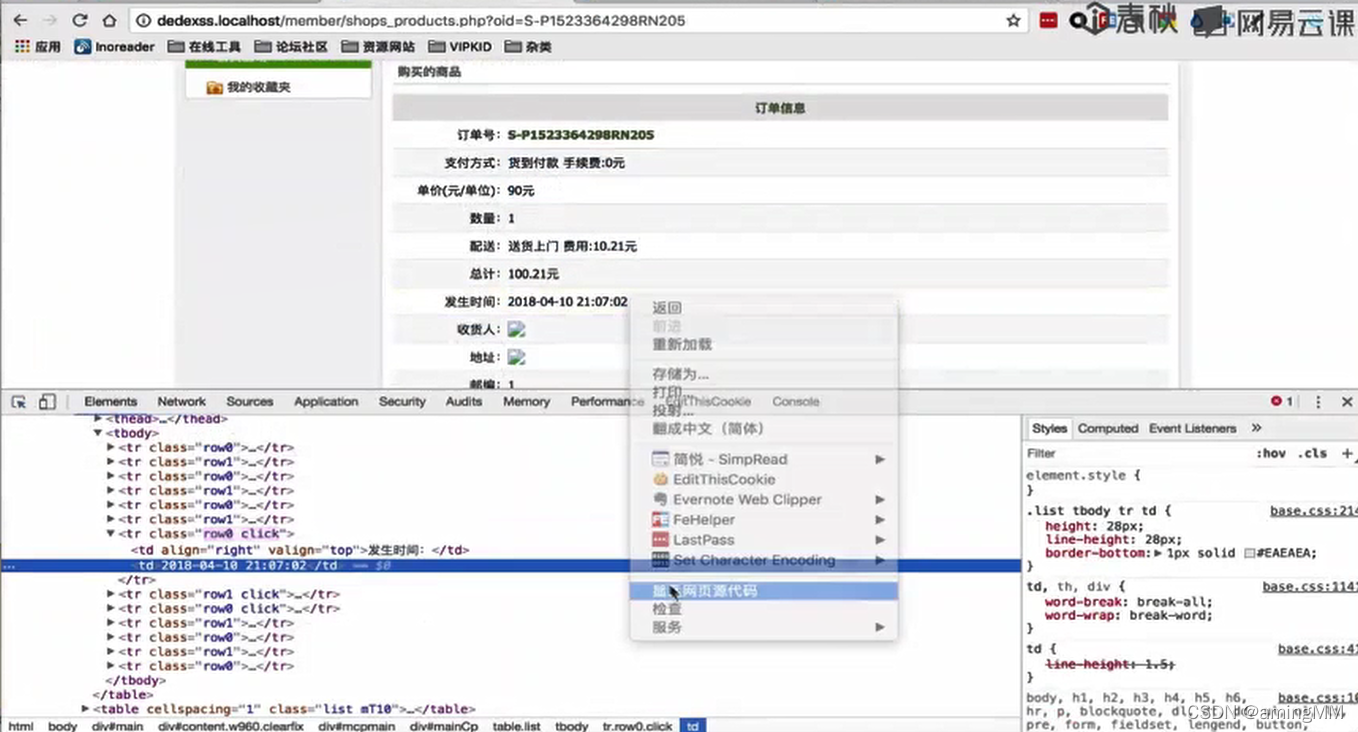Open the 服务 submenu
The width and height of the screenshot is (1358, 732).
coord(763,627)
